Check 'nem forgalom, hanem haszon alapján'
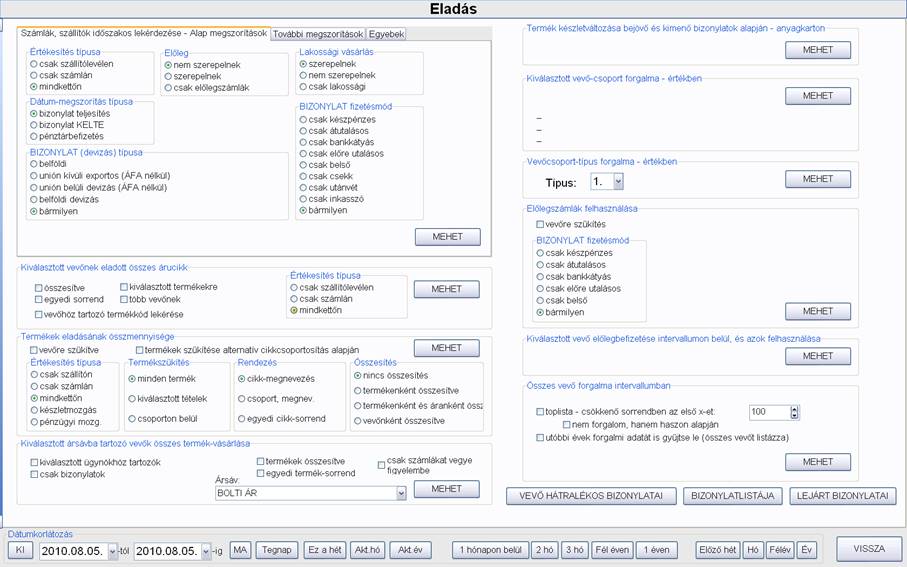The height and width of the screenshot is (567, 907). tap(566, 425)
